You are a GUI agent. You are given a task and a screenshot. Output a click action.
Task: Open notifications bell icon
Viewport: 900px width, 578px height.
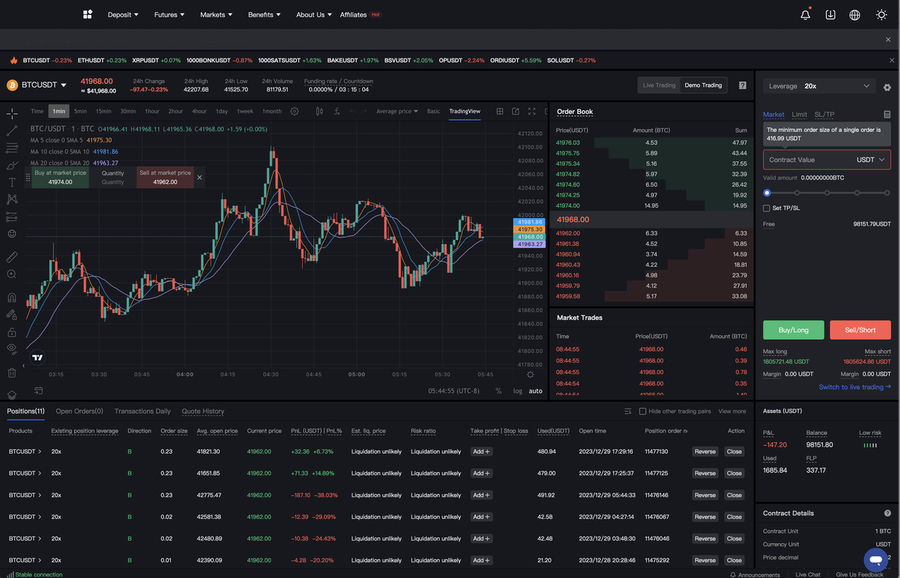point(805,15)
